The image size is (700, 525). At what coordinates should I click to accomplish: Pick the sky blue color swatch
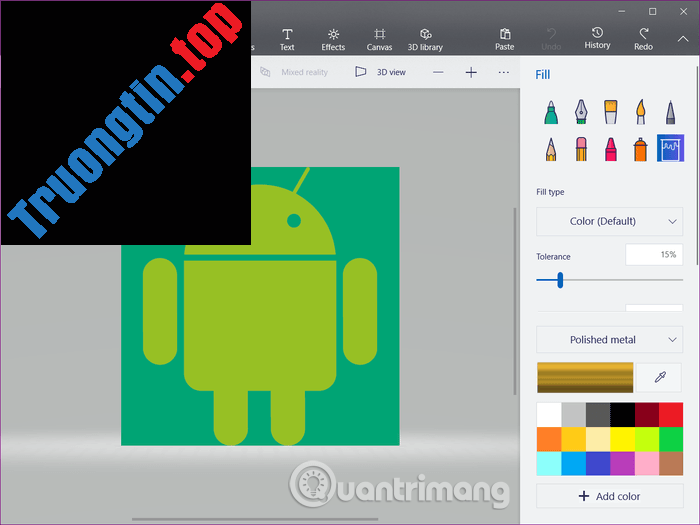573,463
